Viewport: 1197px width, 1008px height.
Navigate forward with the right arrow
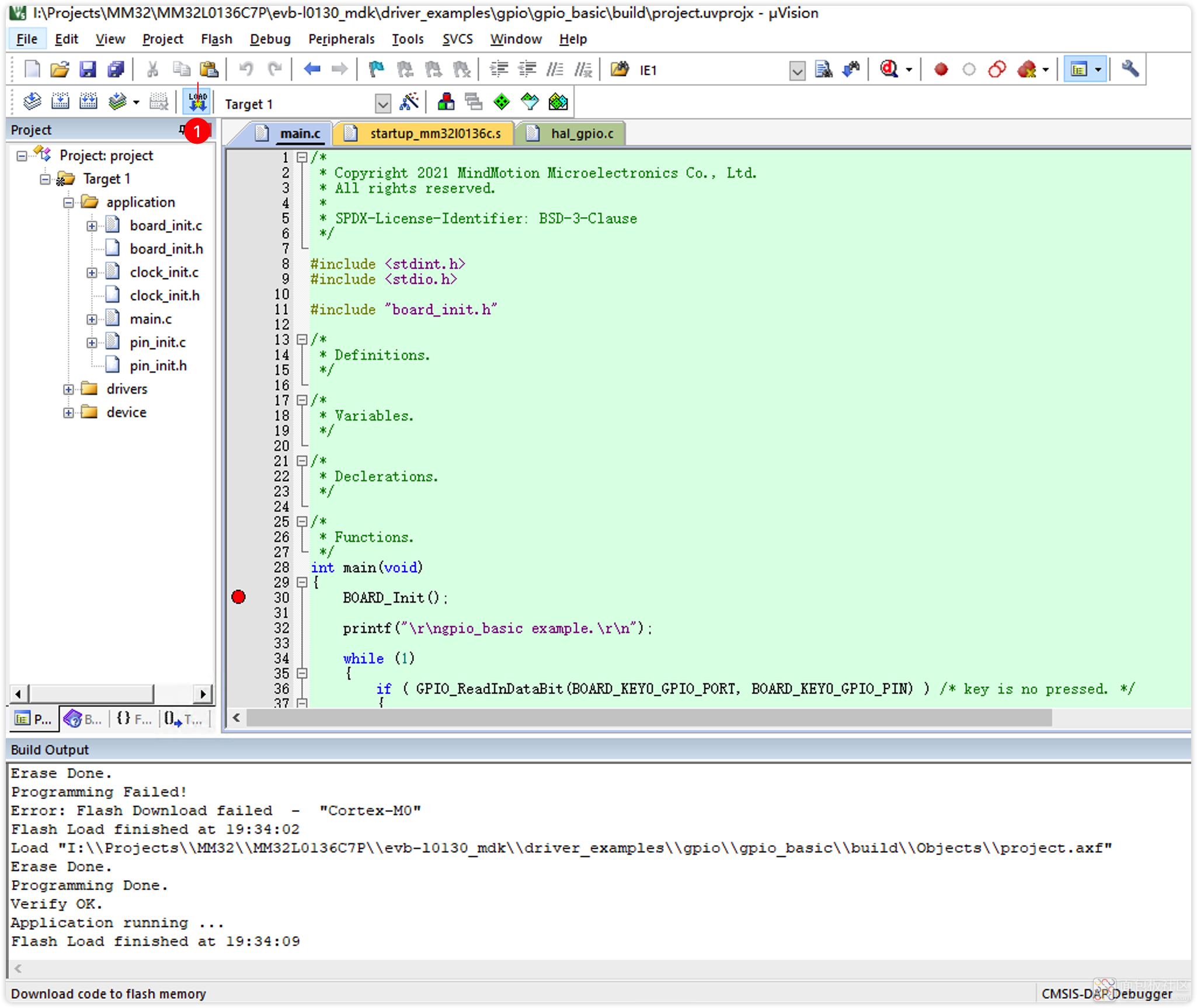339,69
